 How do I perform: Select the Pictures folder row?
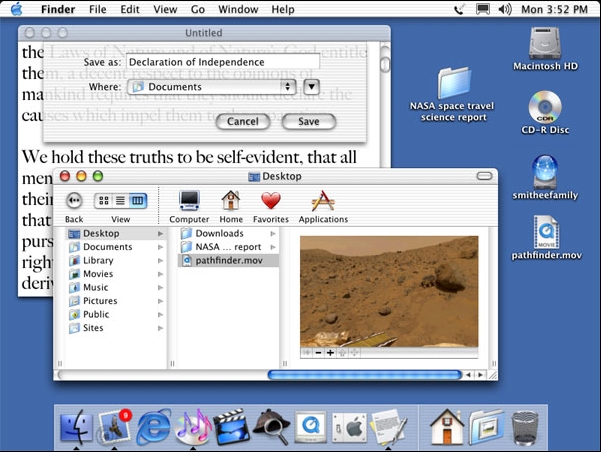(x=116, y=301)
